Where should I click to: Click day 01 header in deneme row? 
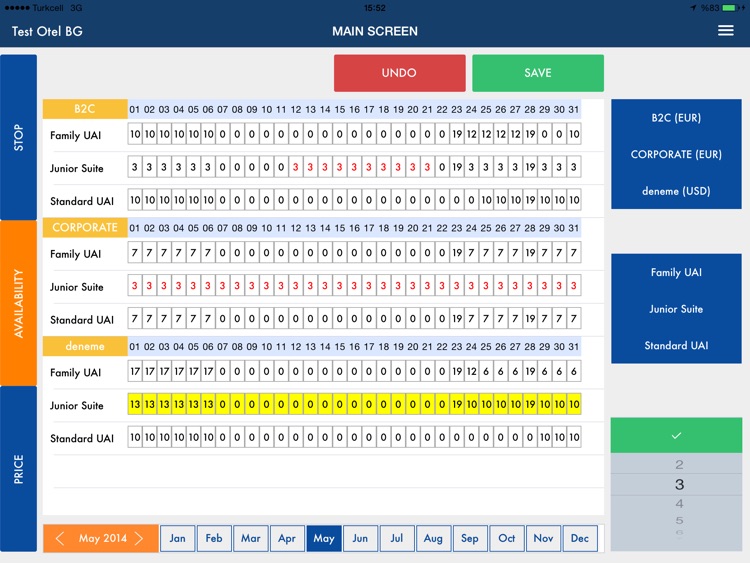coord(135,347)
